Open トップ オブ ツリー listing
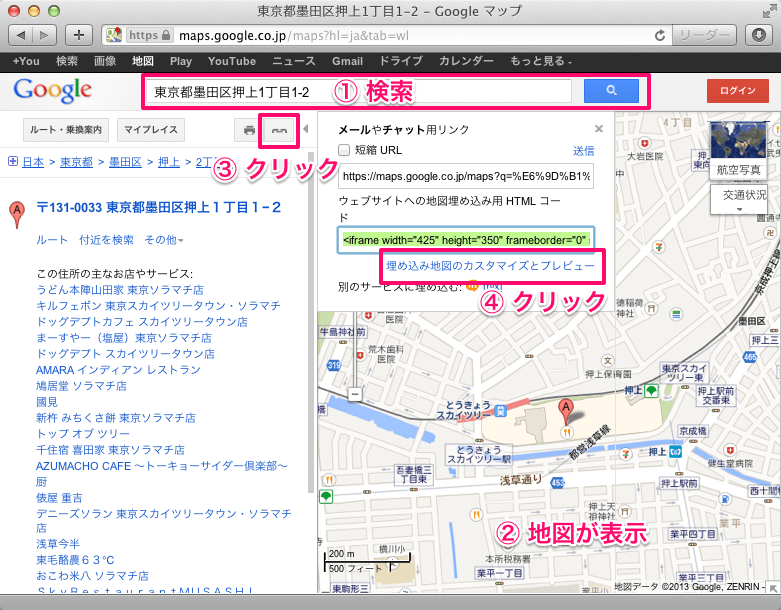The width and height of the screenshot is (781, 610). [x=83, y=434]
